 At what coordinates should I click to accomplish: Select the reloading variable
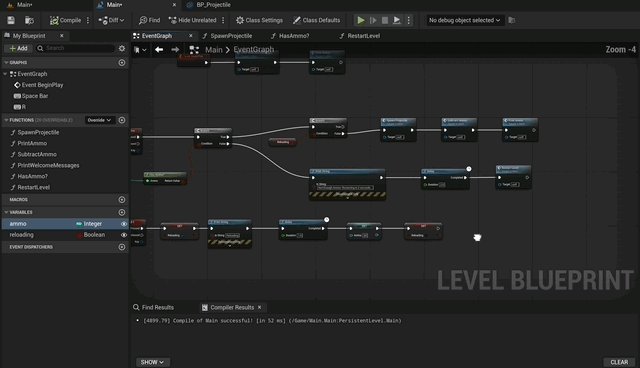point(22,235)
